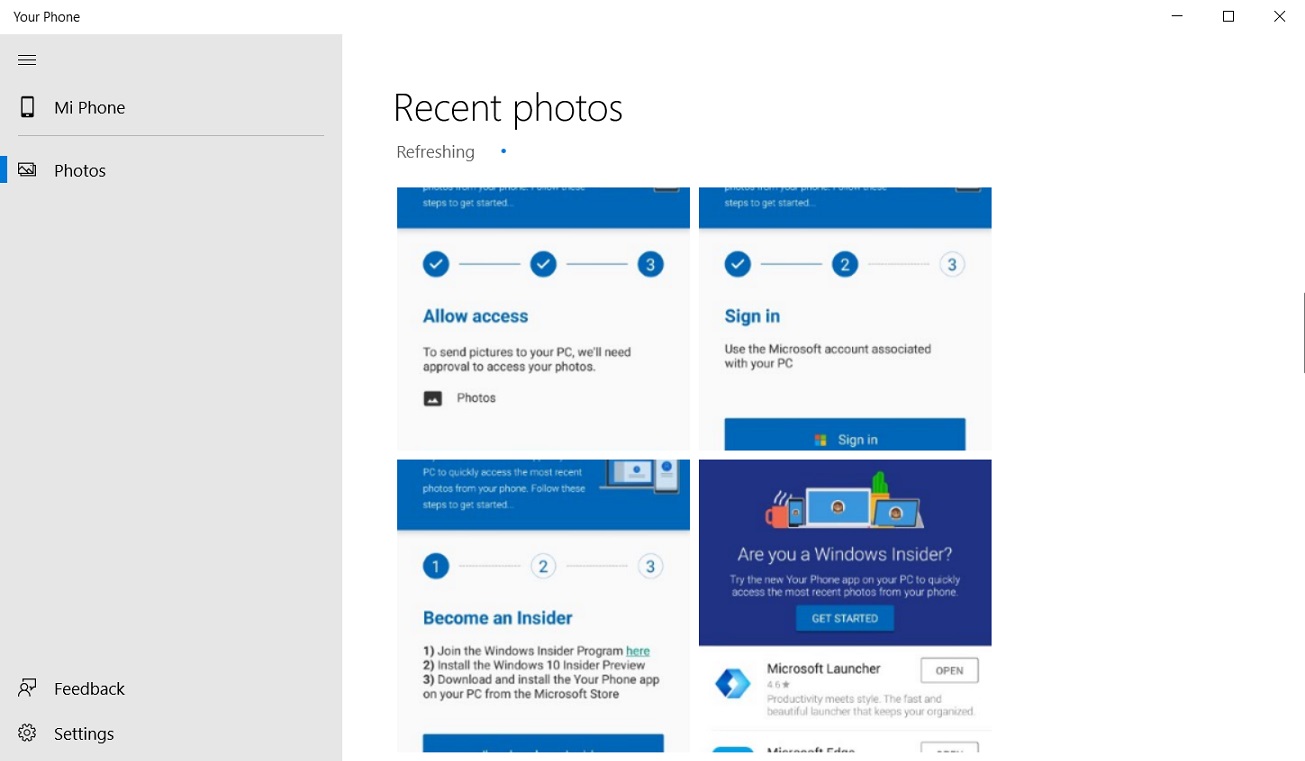Click the Photos picture icon in sidebar
This screenshot has height=761, width=1305.
point(27,170)
